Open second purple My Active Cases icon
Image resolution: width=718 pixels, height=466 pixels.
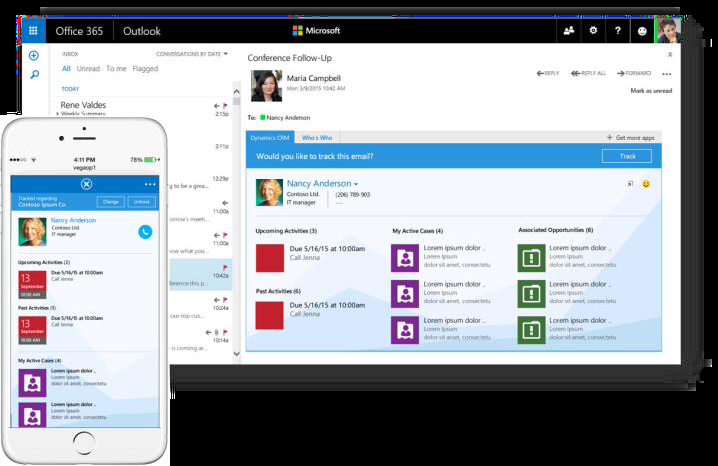click(x=405, y=294)
